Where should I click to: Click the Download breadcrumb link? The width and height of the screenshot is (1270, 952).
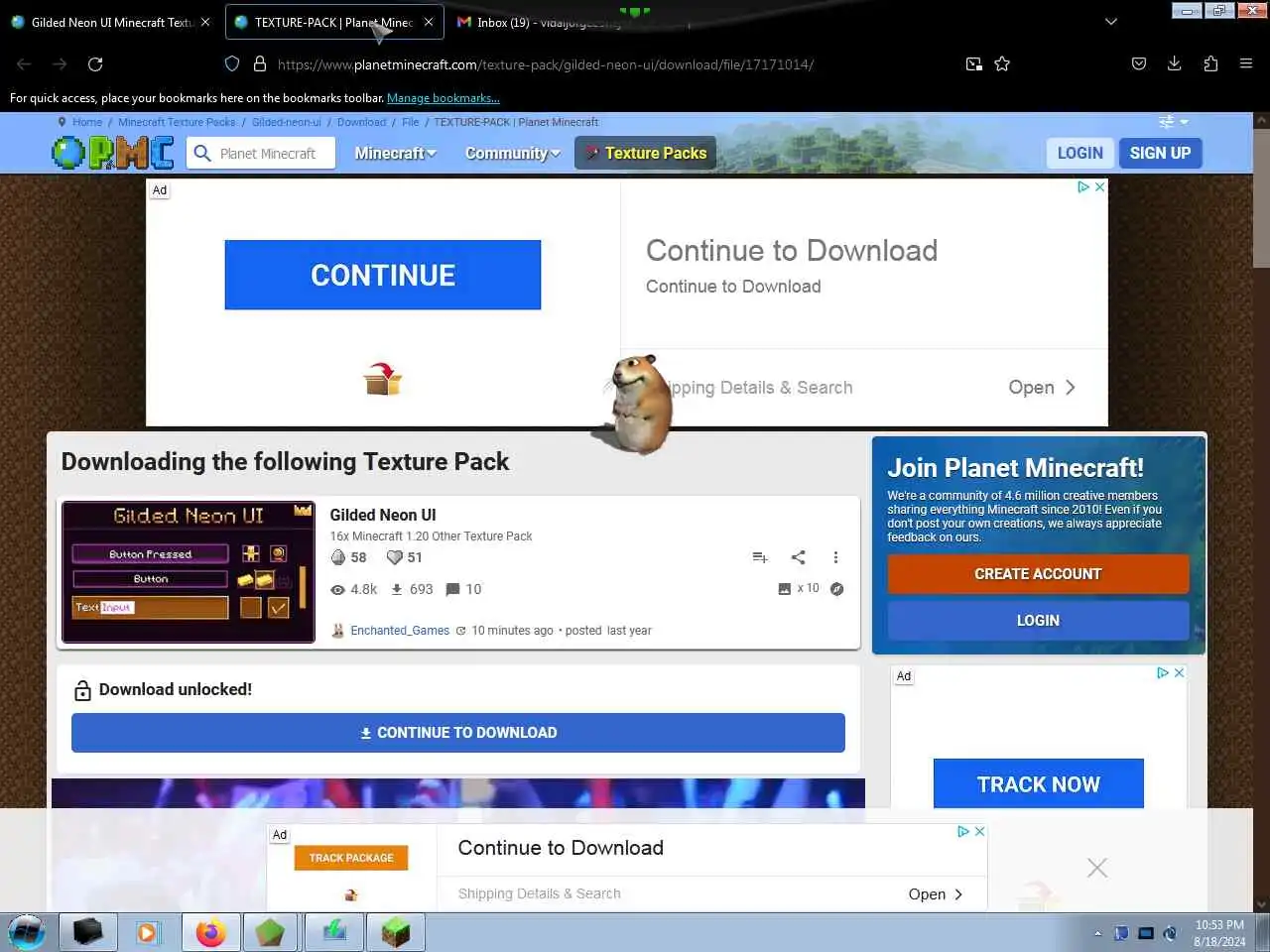point(361,122)
